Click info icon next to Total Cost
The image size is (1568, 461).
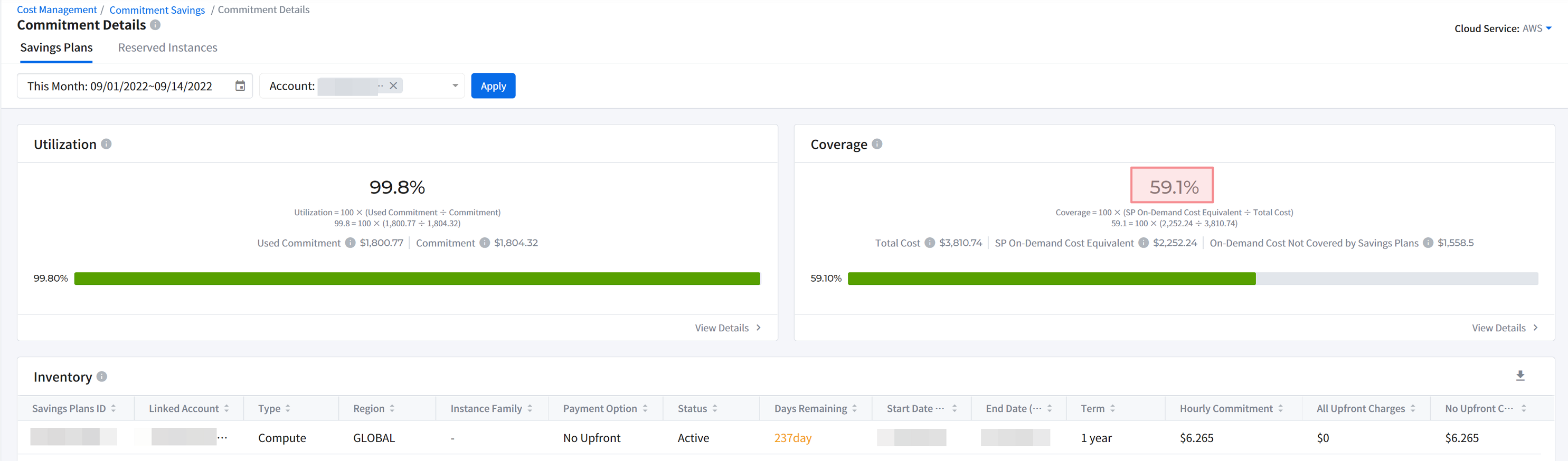pos(930,243)
